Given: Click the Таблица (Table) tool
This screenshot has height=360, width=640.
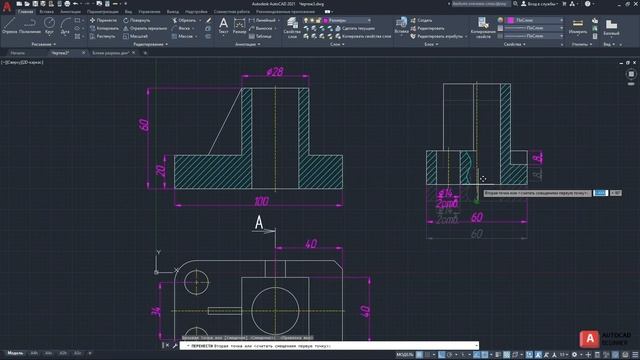Looking at the screenshot, I should 260,36.
